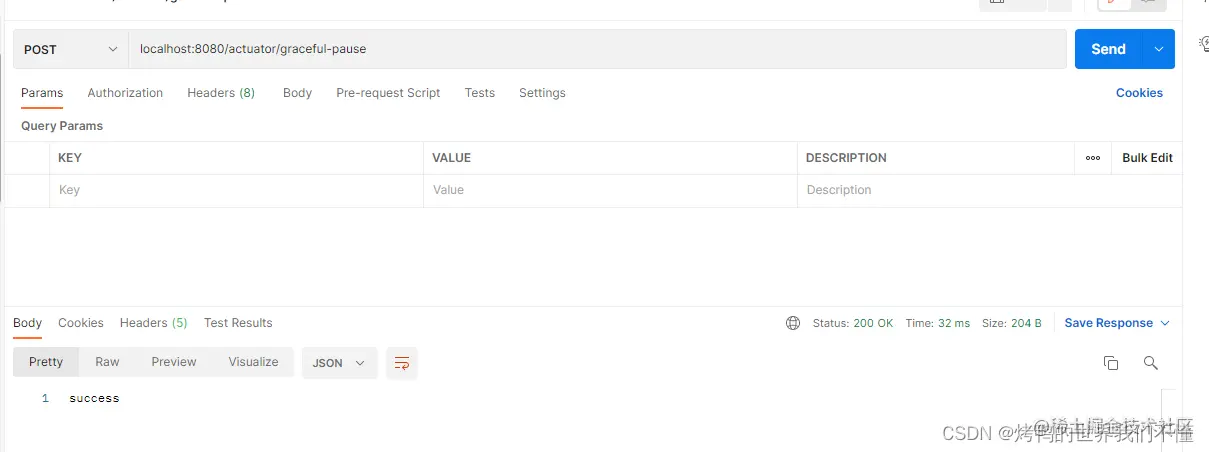The width and height of the screenshot is (1209, 452).
Task: Open the Authorization tab
Action: tap(125, 93)
